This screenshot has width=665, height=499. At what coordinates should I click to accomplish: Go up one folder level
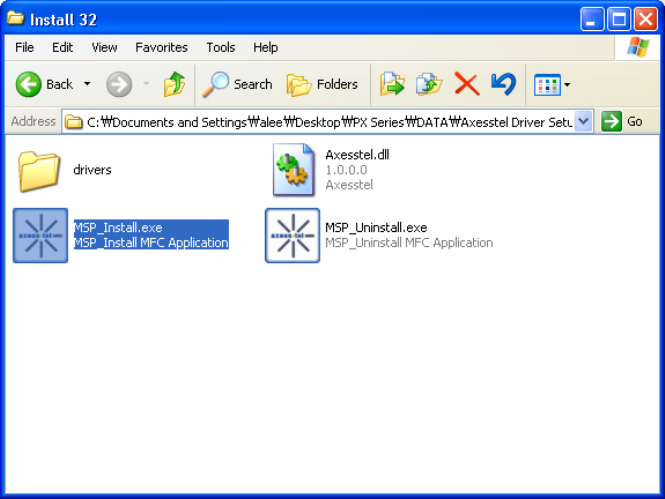(174, 84)
